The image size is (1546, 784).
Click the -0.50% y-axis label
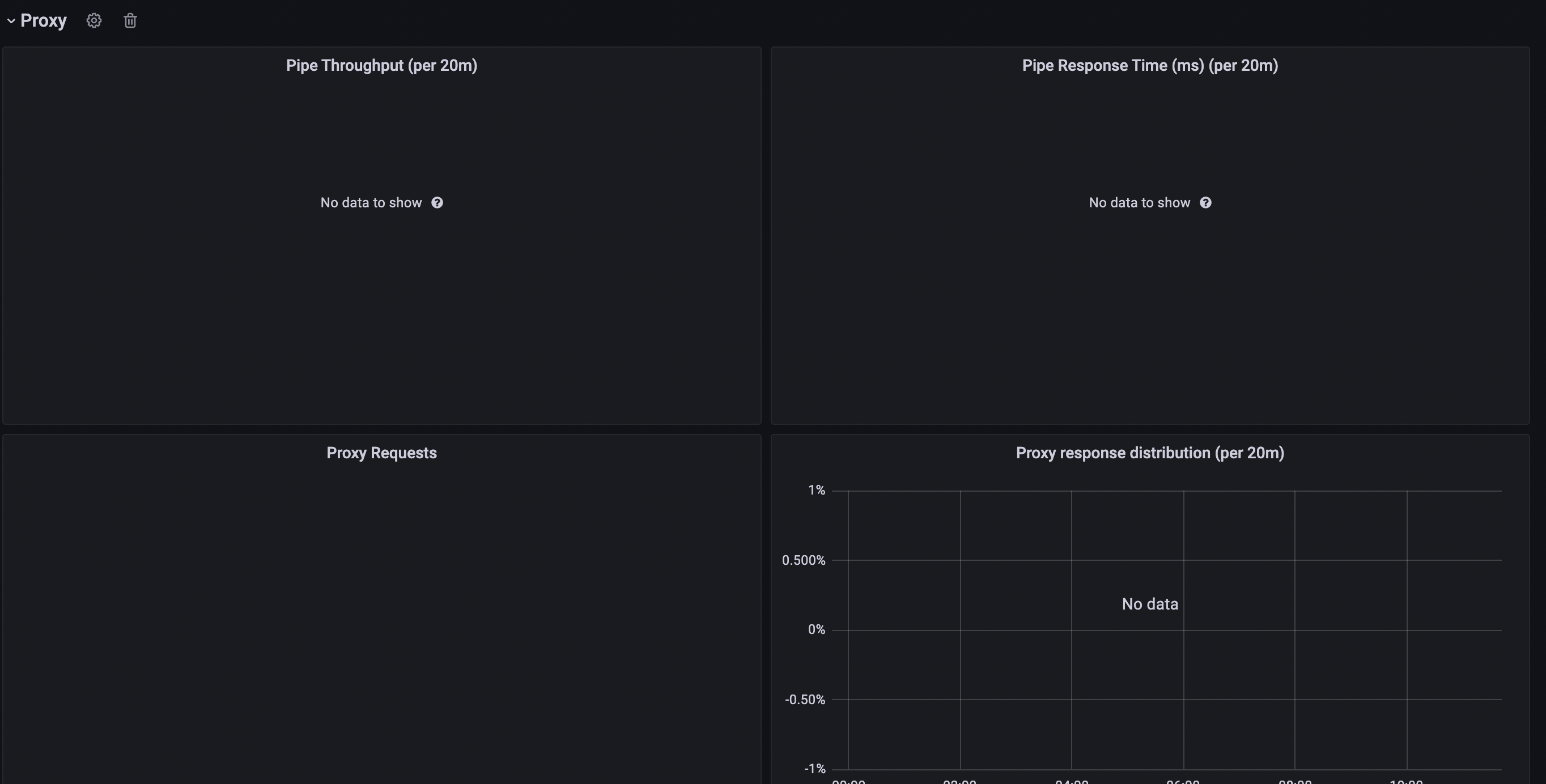click(x=805, y=700)
